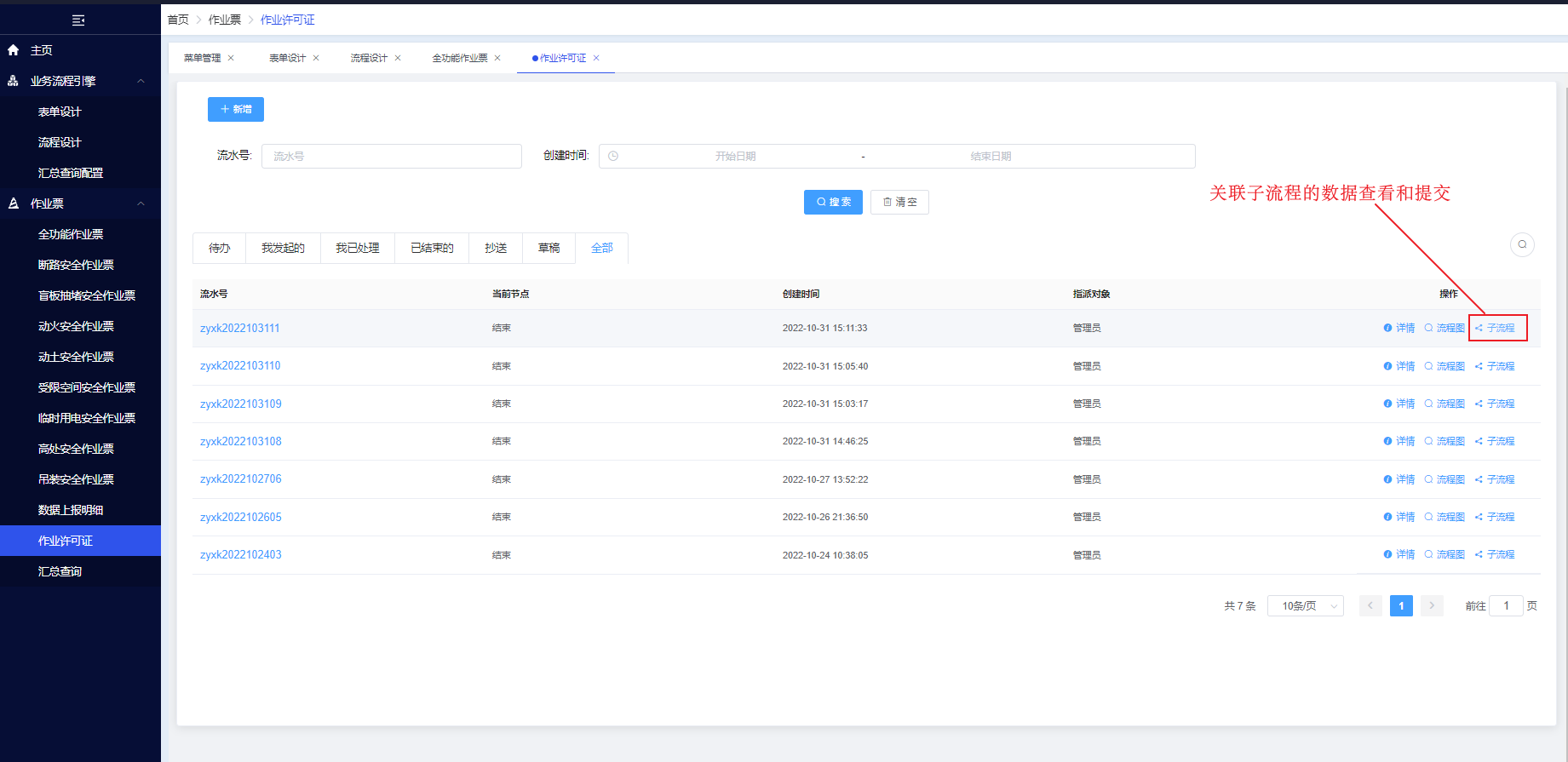The image size is (1568, 762).
Task: Open 流程图 for zyxk2022103111
Action: click(x=1445, y=328)
